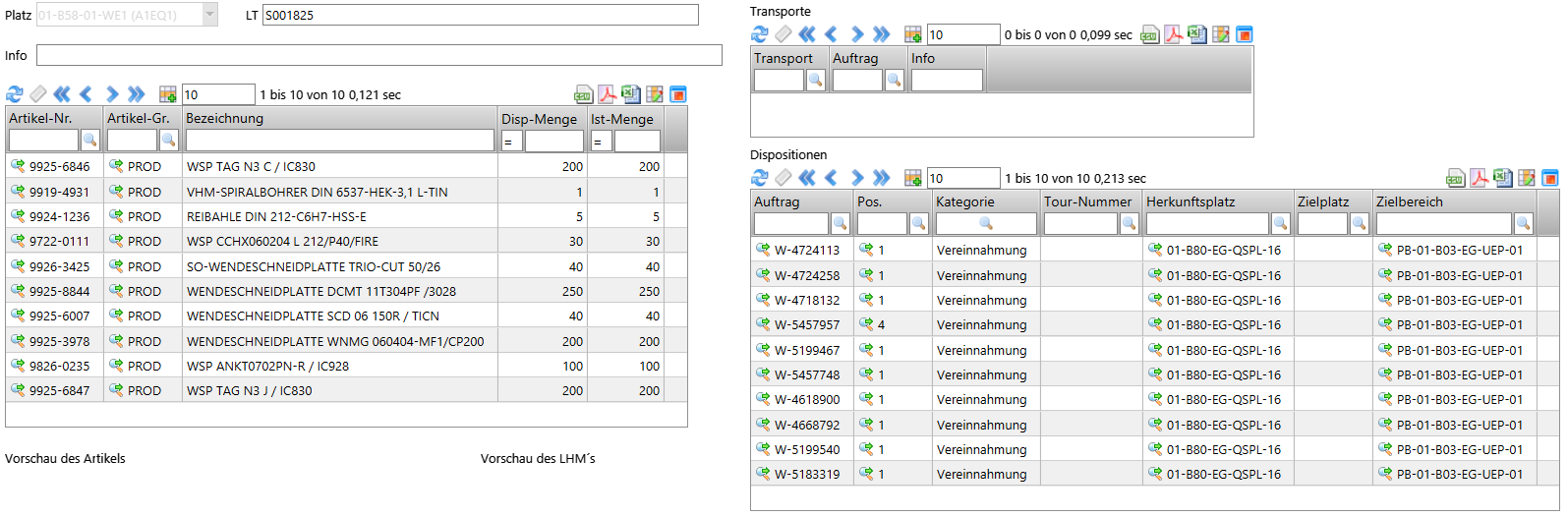The height and width of the screenshot is (517, 1568).
Task: Export article table as PDF
Action: (607, 94)
